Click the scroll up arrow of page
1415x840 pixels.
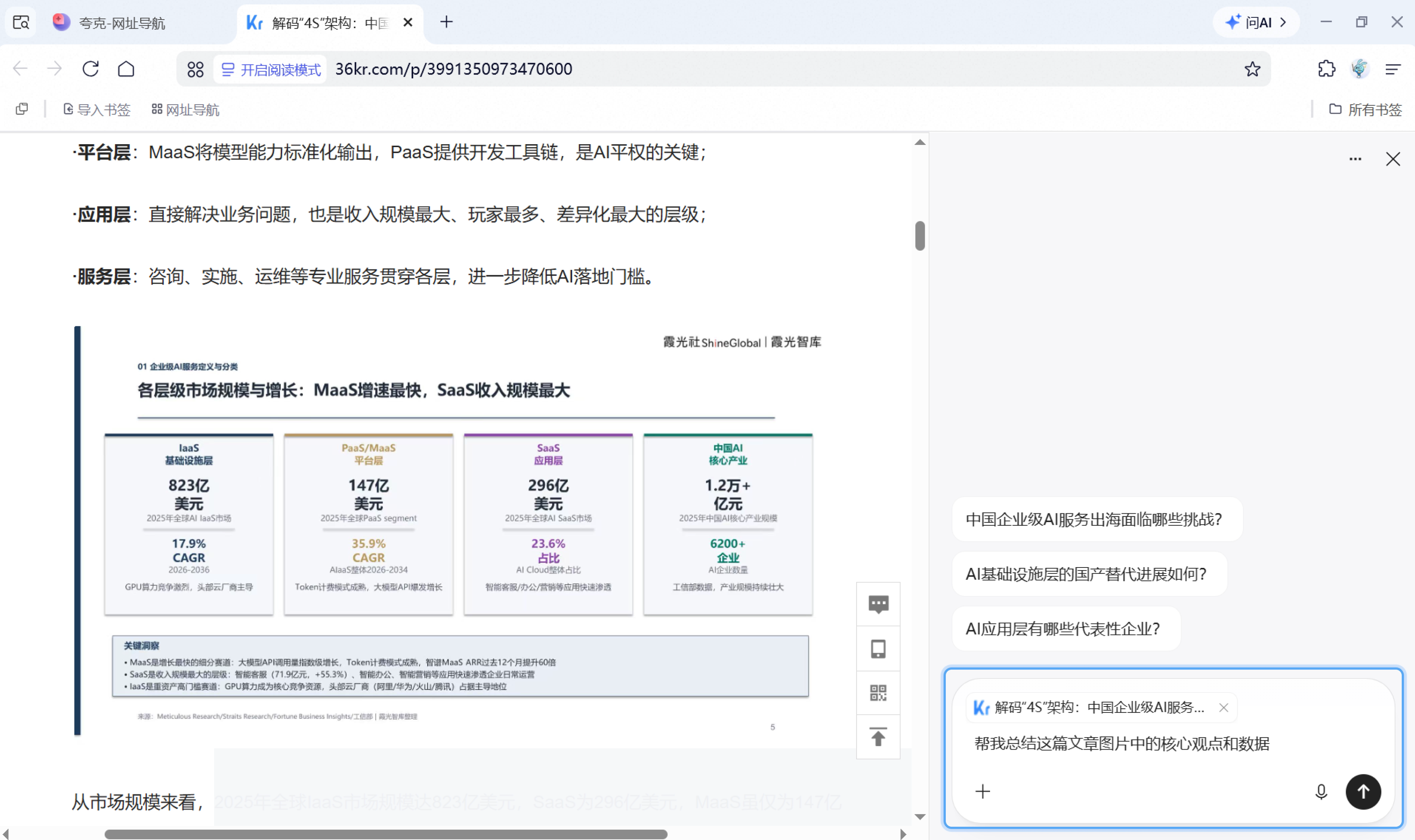[920, 142]
